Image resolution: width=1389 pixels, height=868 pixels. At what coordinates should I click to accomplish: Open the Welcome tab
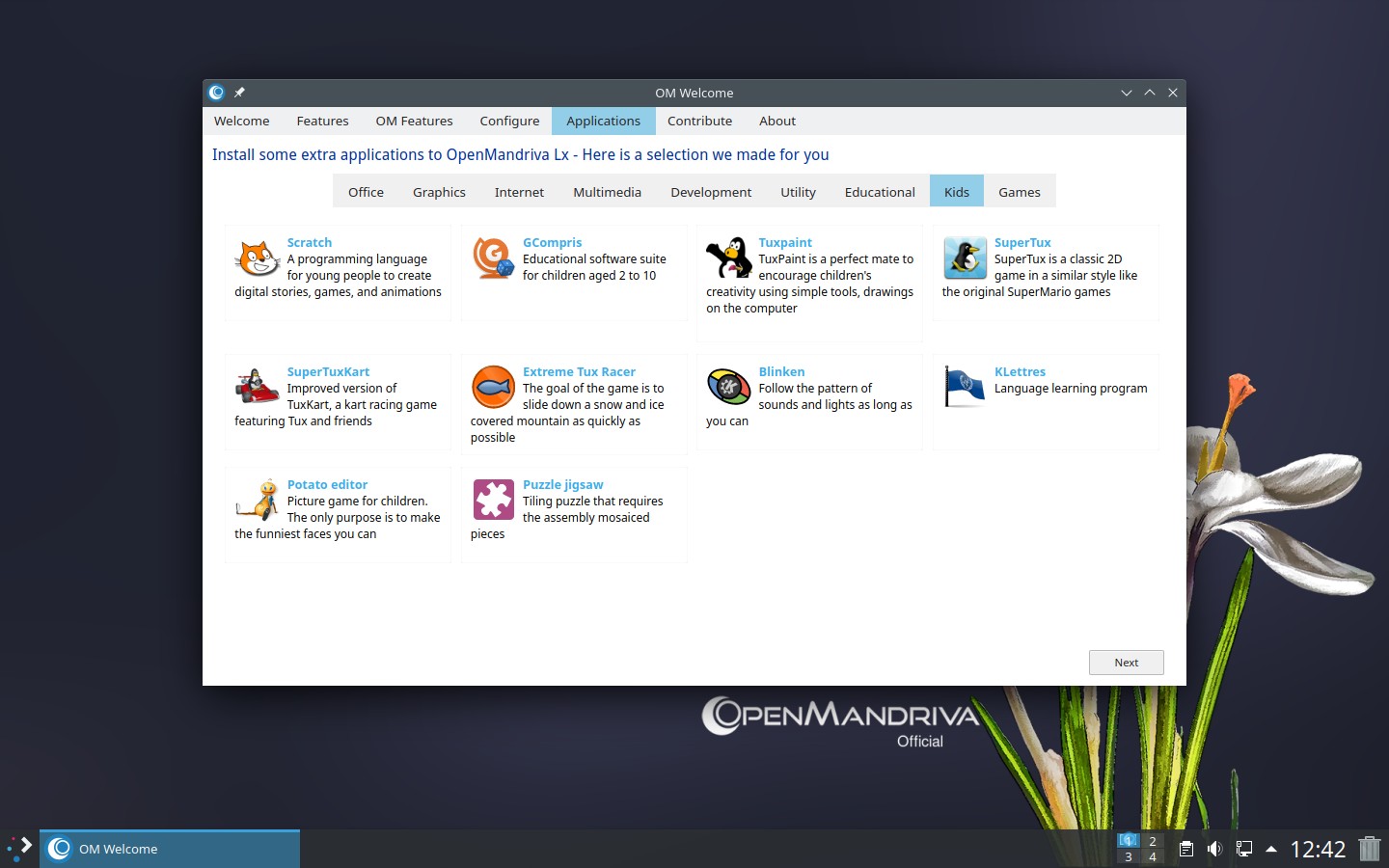pyautogui.click(x=242, y=121)
